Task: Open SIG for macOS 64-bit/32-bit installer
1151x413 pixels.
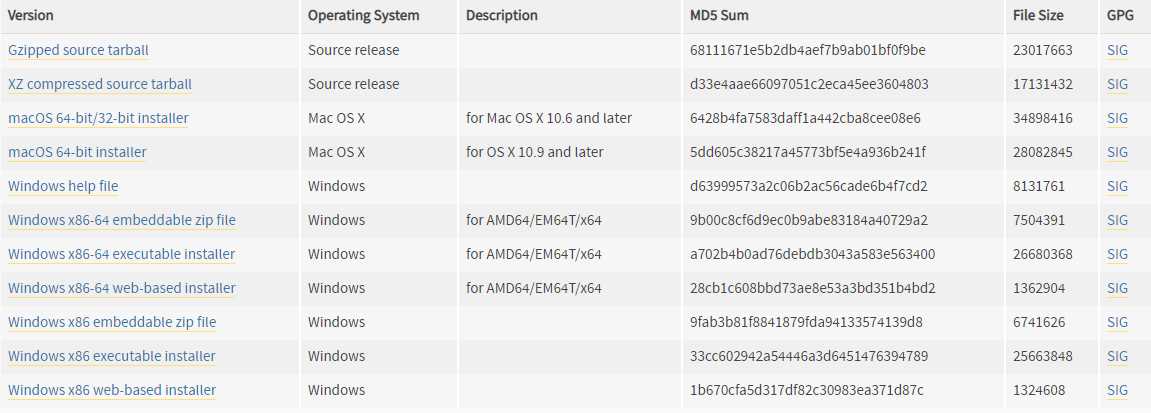Action: pyautogui.click(x=1117, y=118)
